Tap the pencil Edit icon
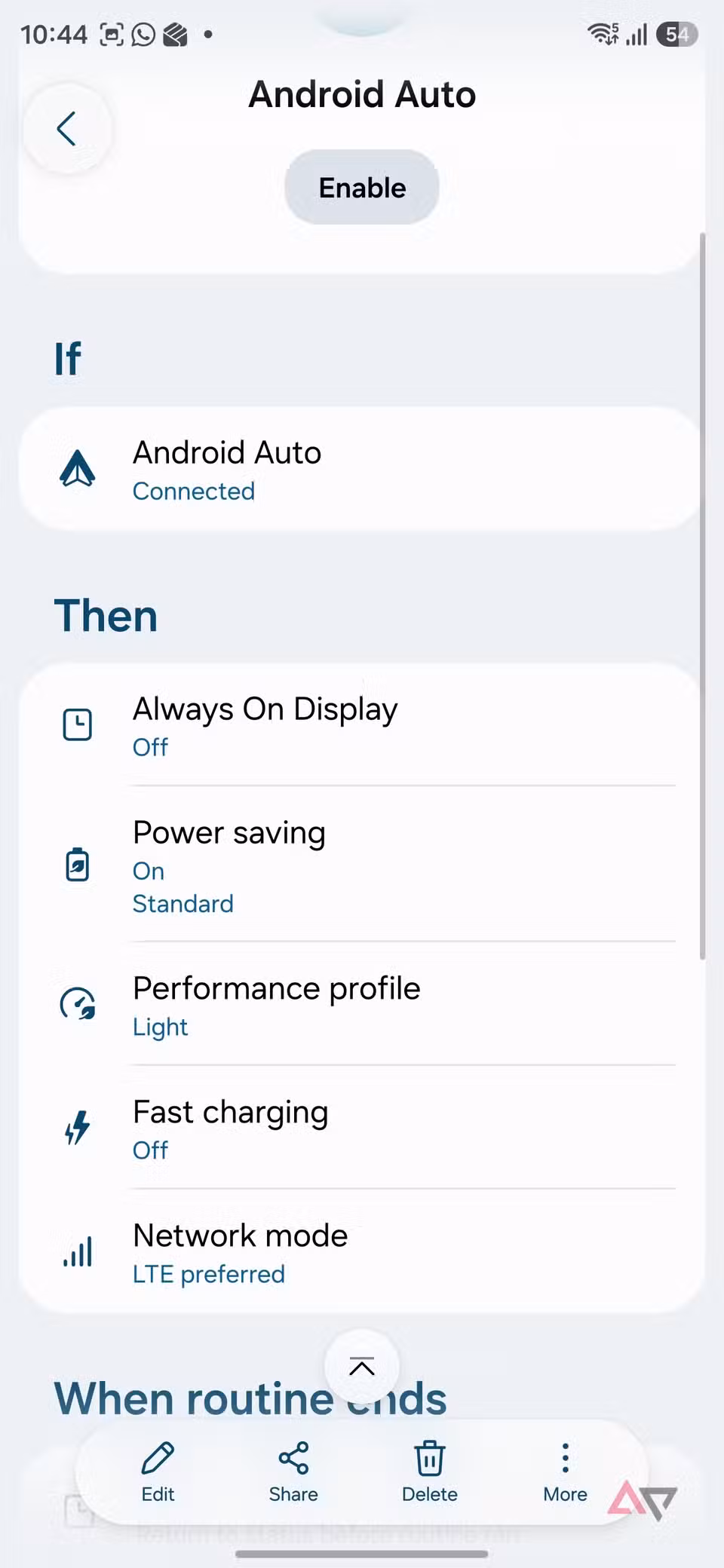 158,1458
